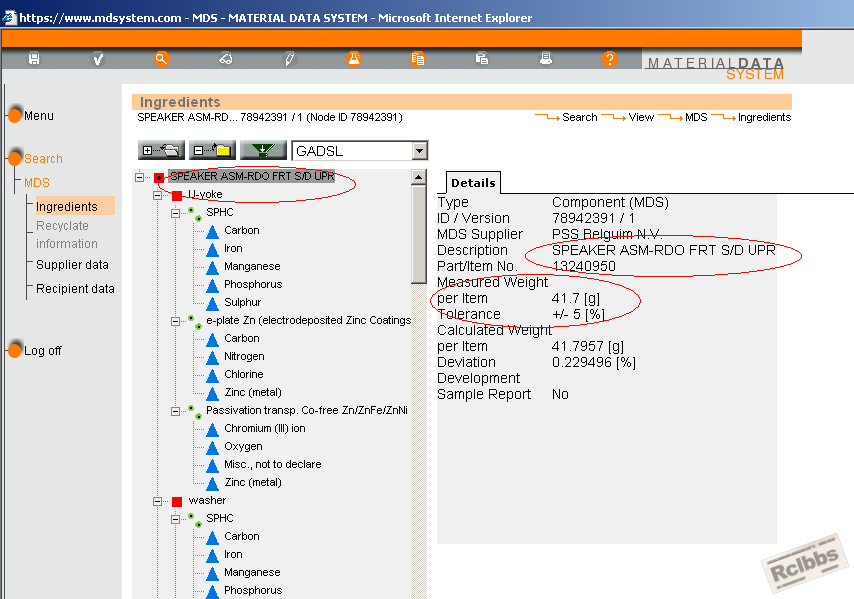
Task: Select the SPEAKER ASM-RDO FRT S/D UPR tree item
Action: (x=252, y=176)
